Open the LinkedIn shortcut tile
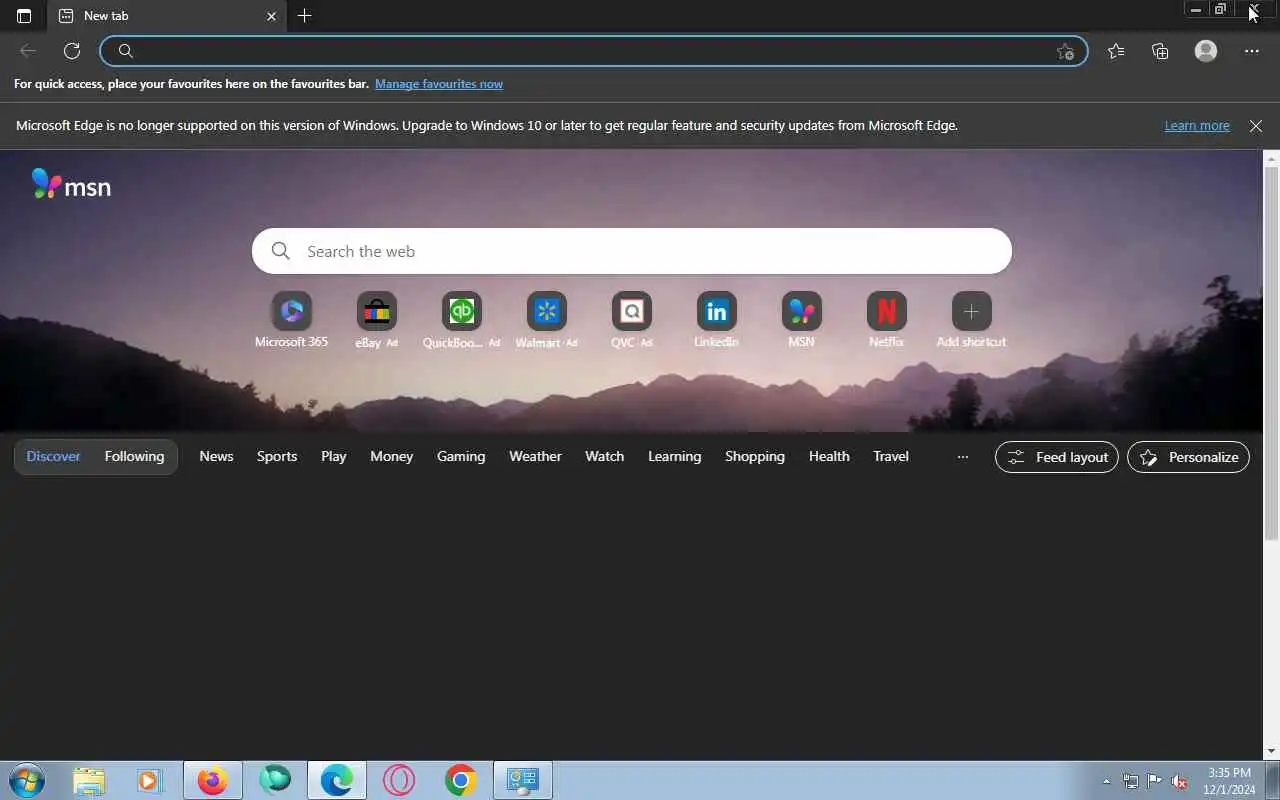This screenshot has height=800, width=1280. pyautogui.click(x=716, y=320)
